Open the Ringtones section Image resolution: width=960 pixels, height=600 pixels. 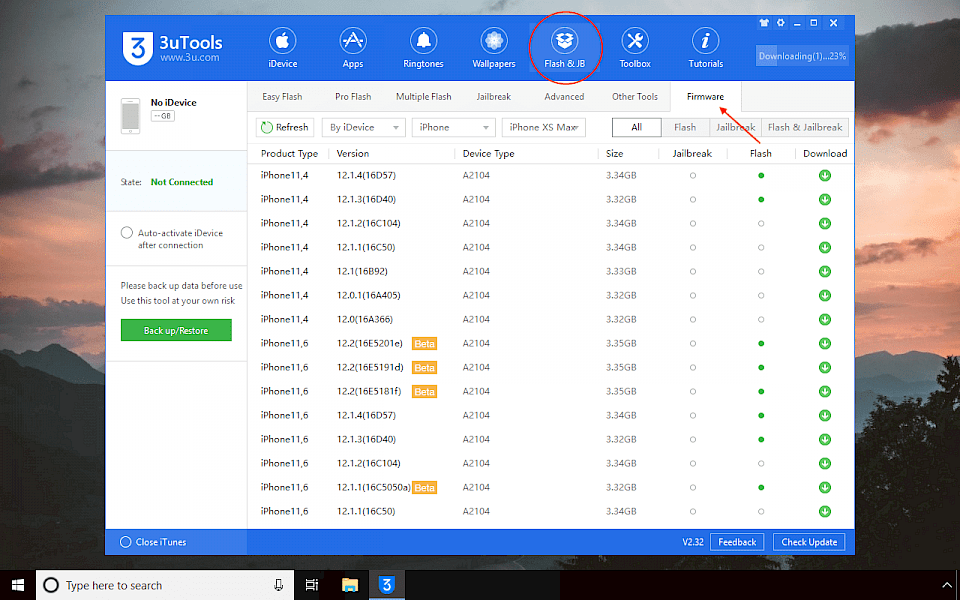tap(423, 48)
